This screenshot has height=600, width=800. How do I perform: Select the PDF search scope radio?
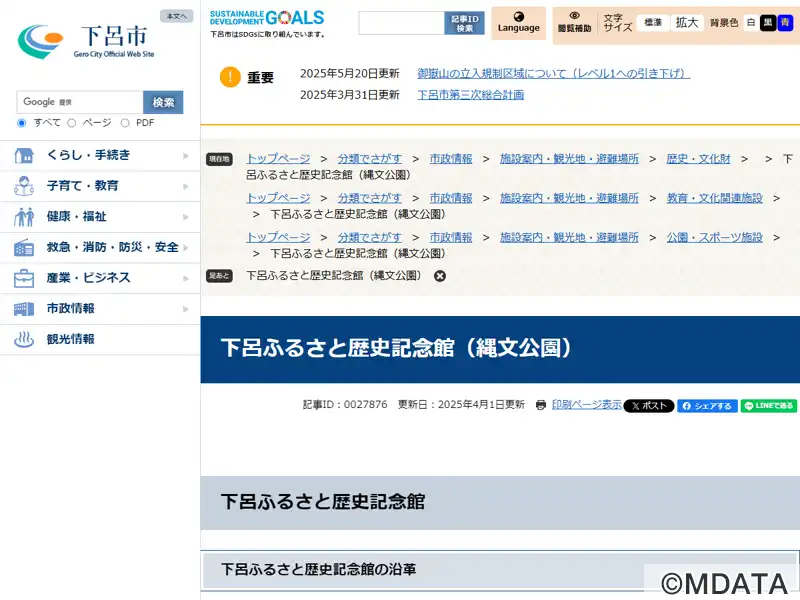[125, 123]
